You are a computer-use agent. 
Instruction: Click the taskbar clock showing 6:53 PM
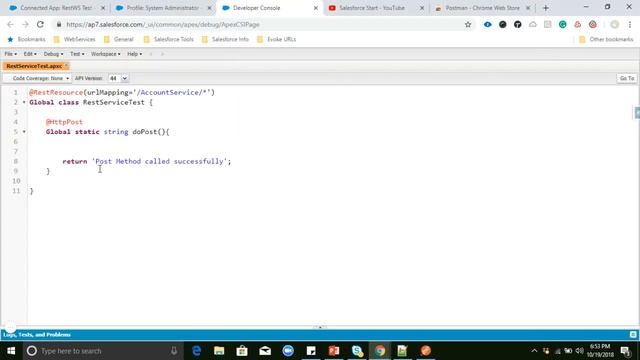[600, 351]
